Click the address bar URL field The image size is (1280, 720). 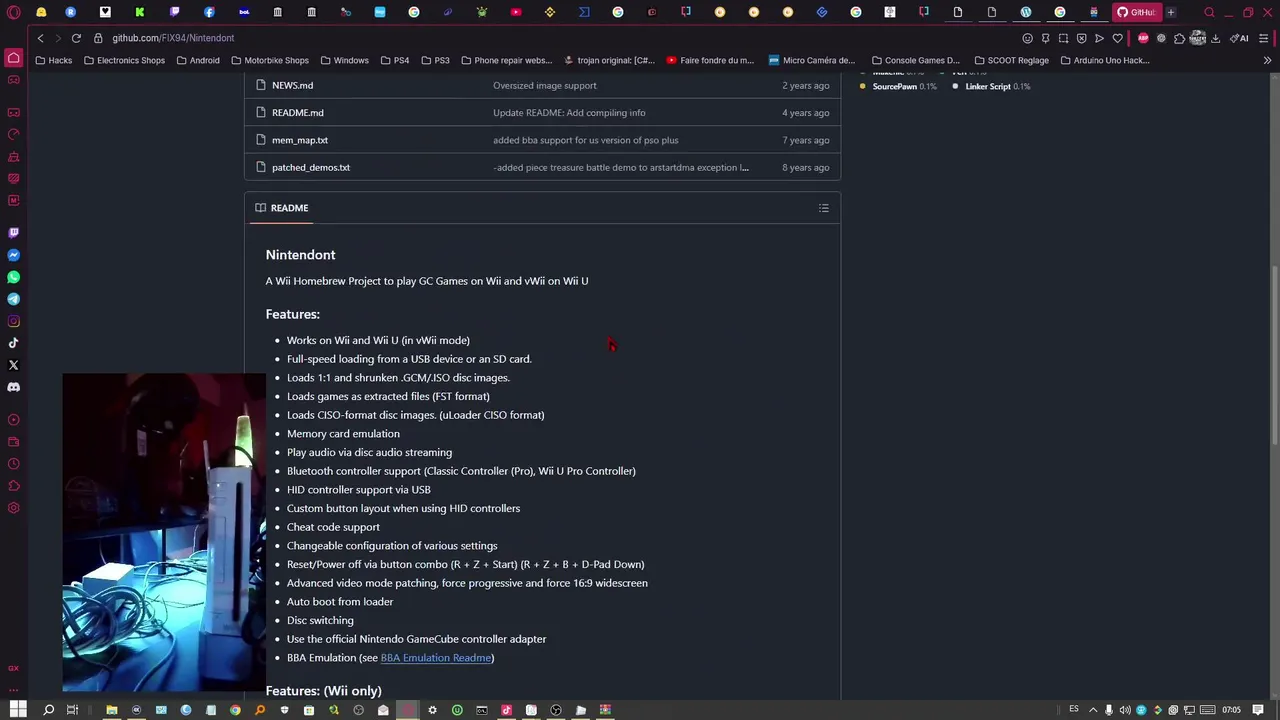point(560,38)
